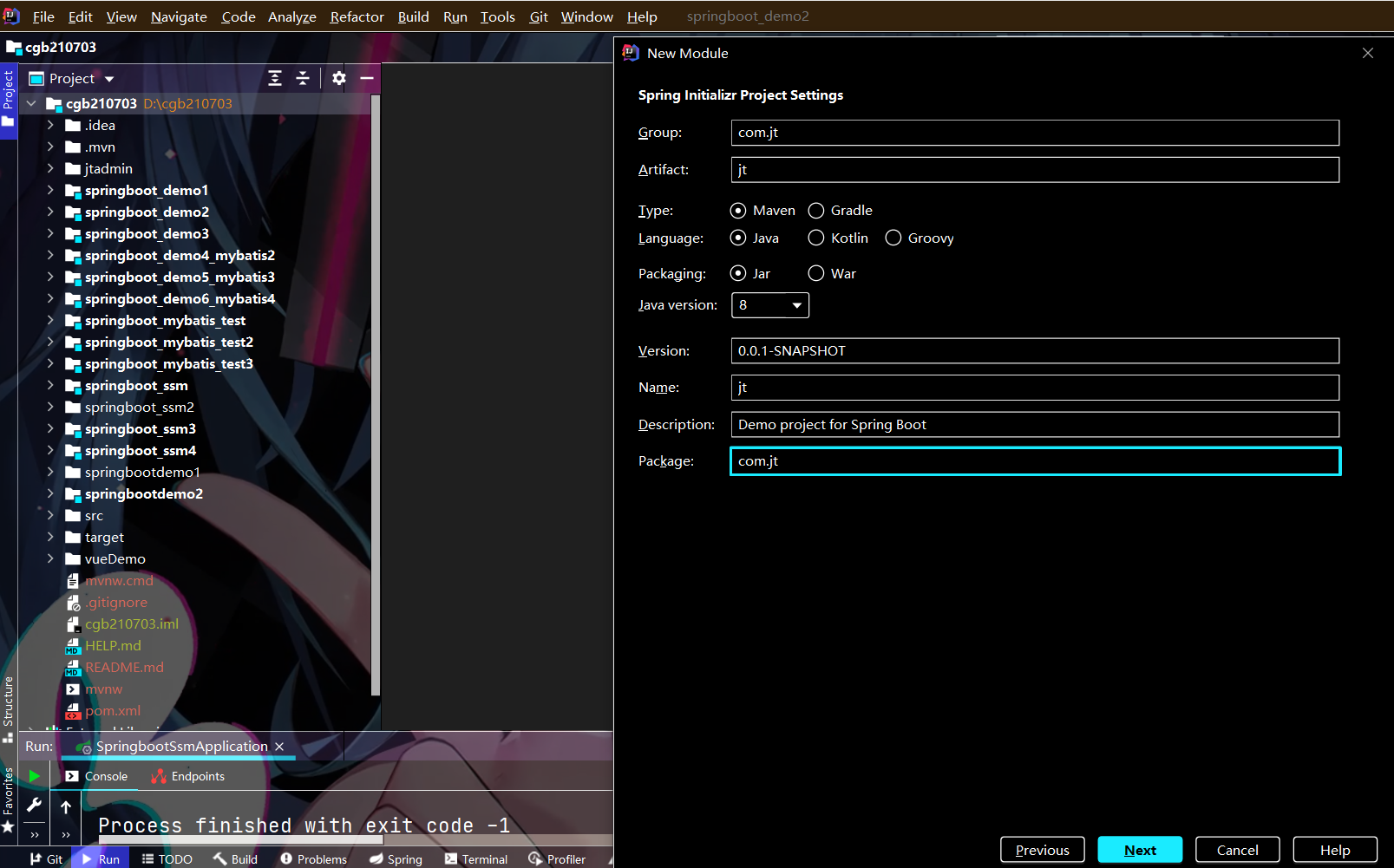Click the IntelliJ logo in the menu bar
Screen dimensions: 1394x868
pos(11,16)
